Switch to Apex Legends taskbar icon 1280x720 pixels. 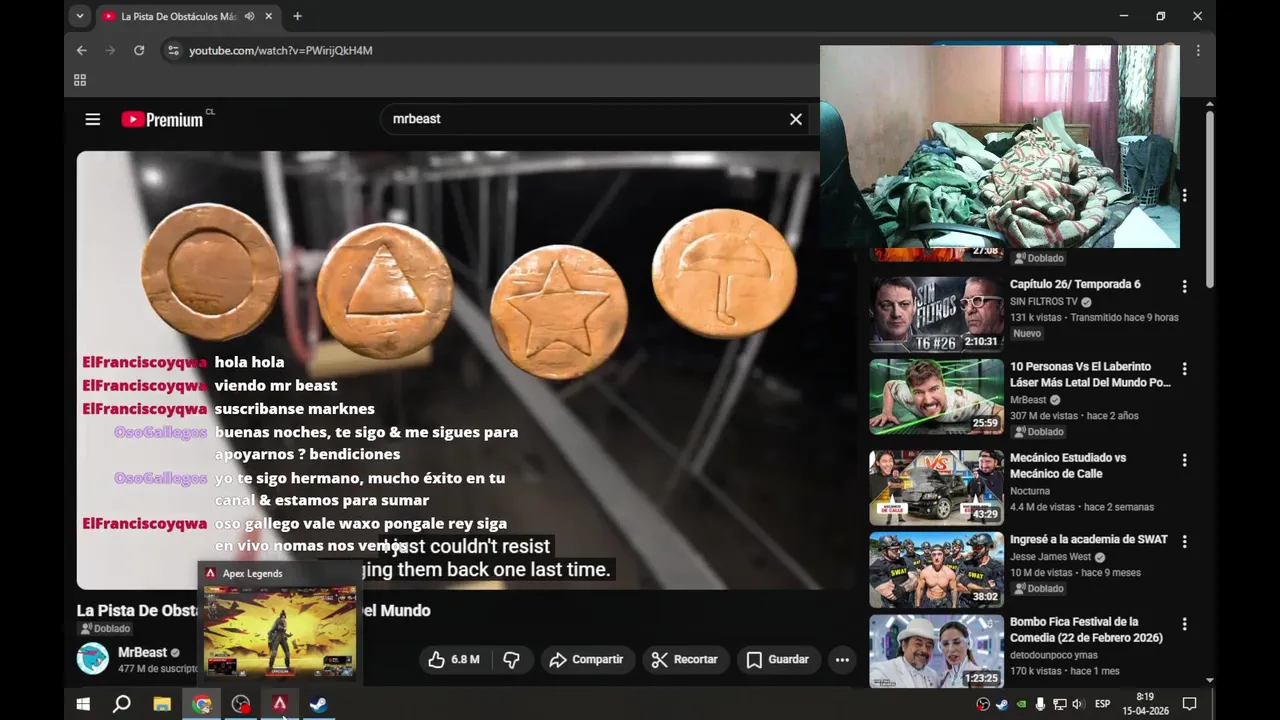[x=280, y=704]
